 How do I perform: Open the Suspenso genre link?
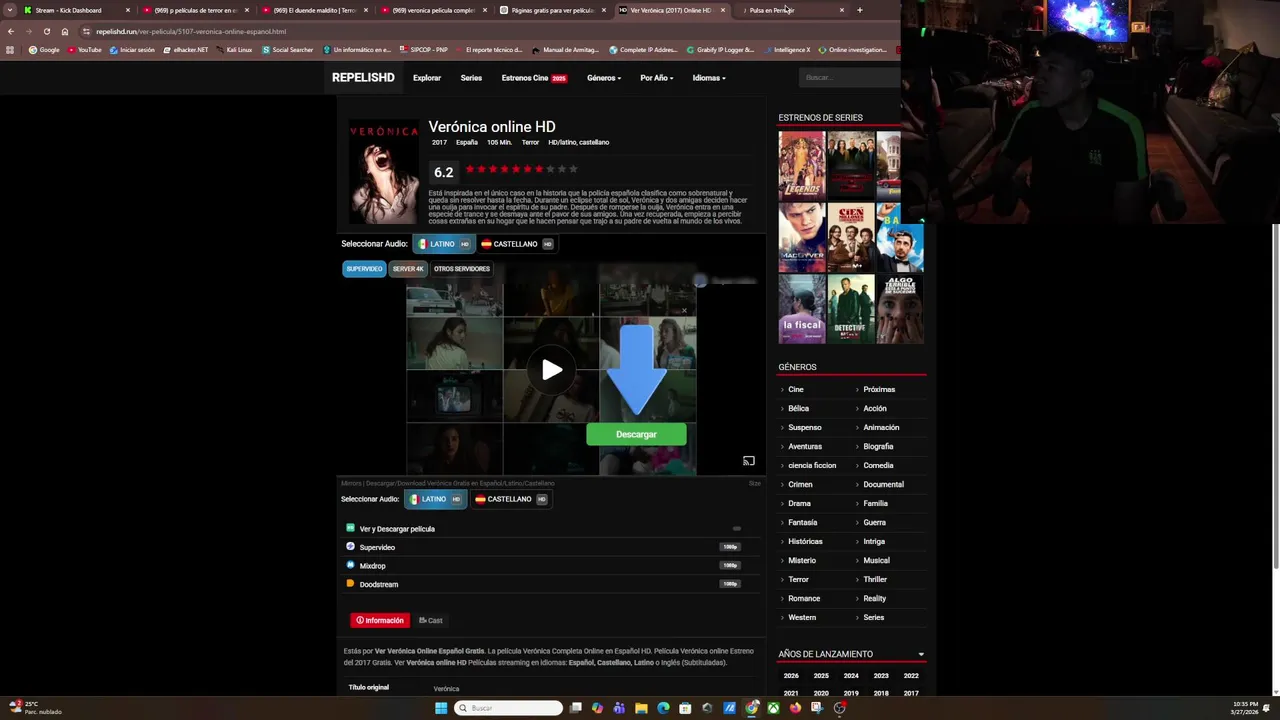804,427
